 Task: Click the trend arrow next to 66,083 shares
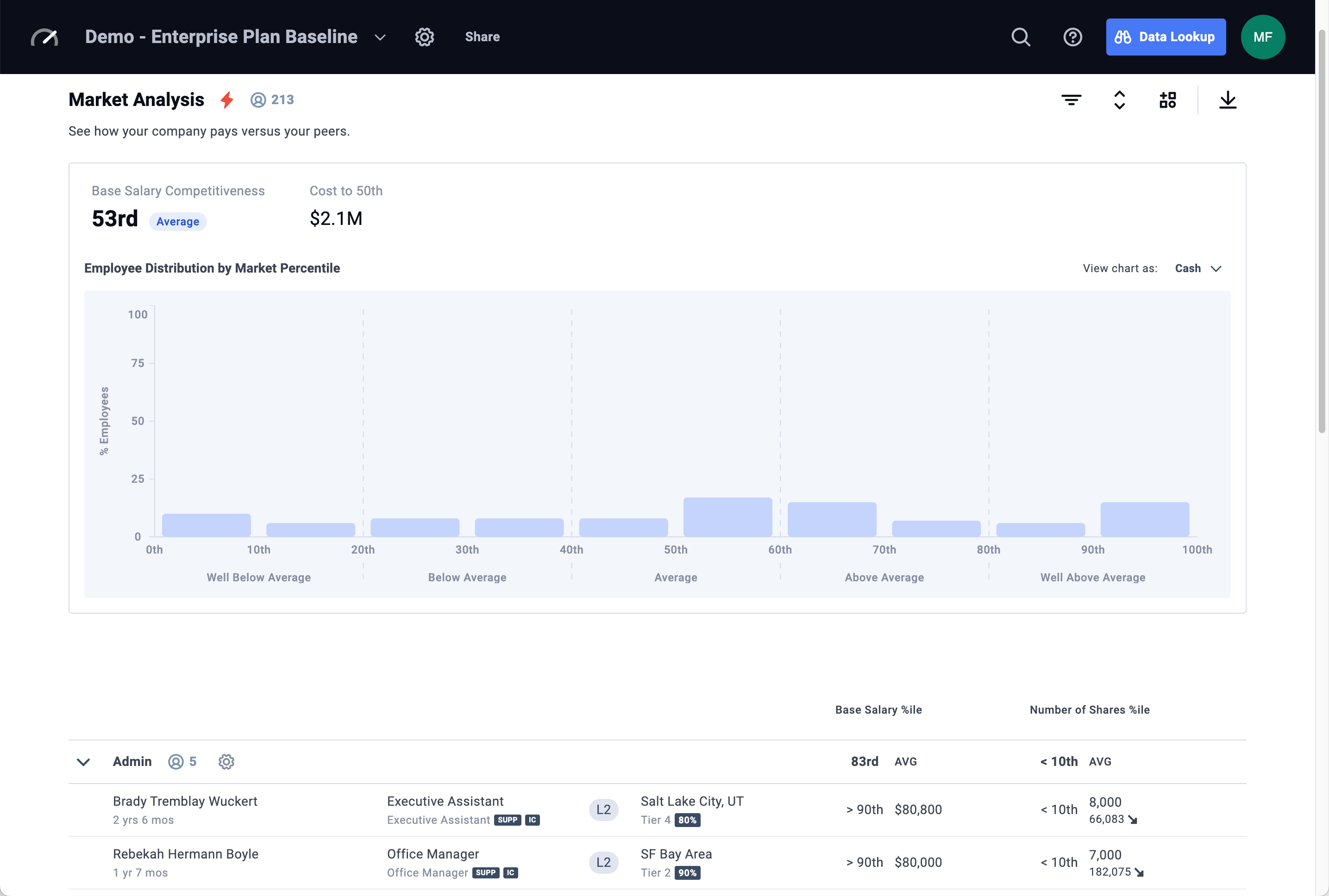(x=1134, y=820)
